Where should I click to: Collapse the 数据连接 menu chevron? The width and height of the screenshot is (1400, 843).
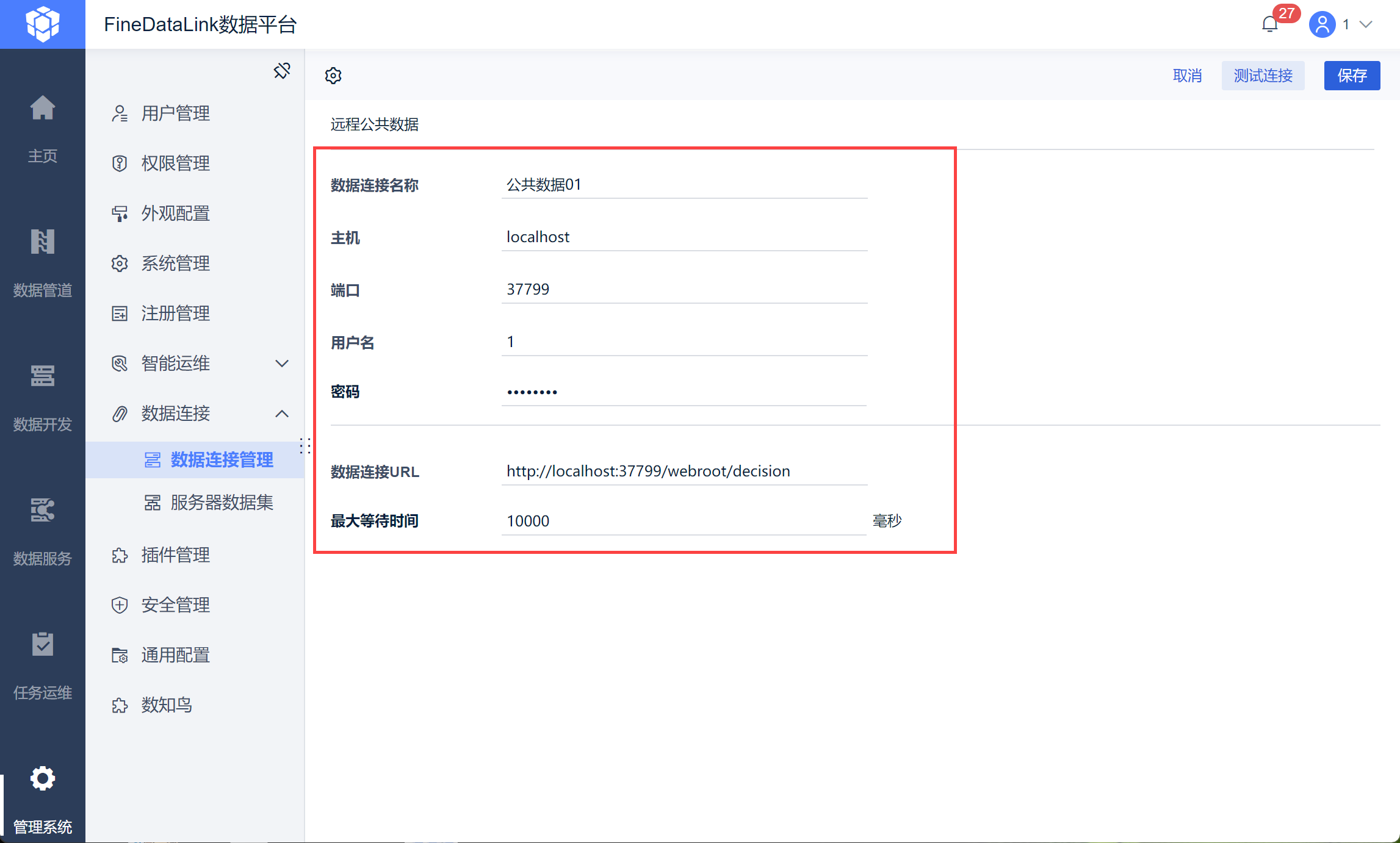tap(282, 414)
